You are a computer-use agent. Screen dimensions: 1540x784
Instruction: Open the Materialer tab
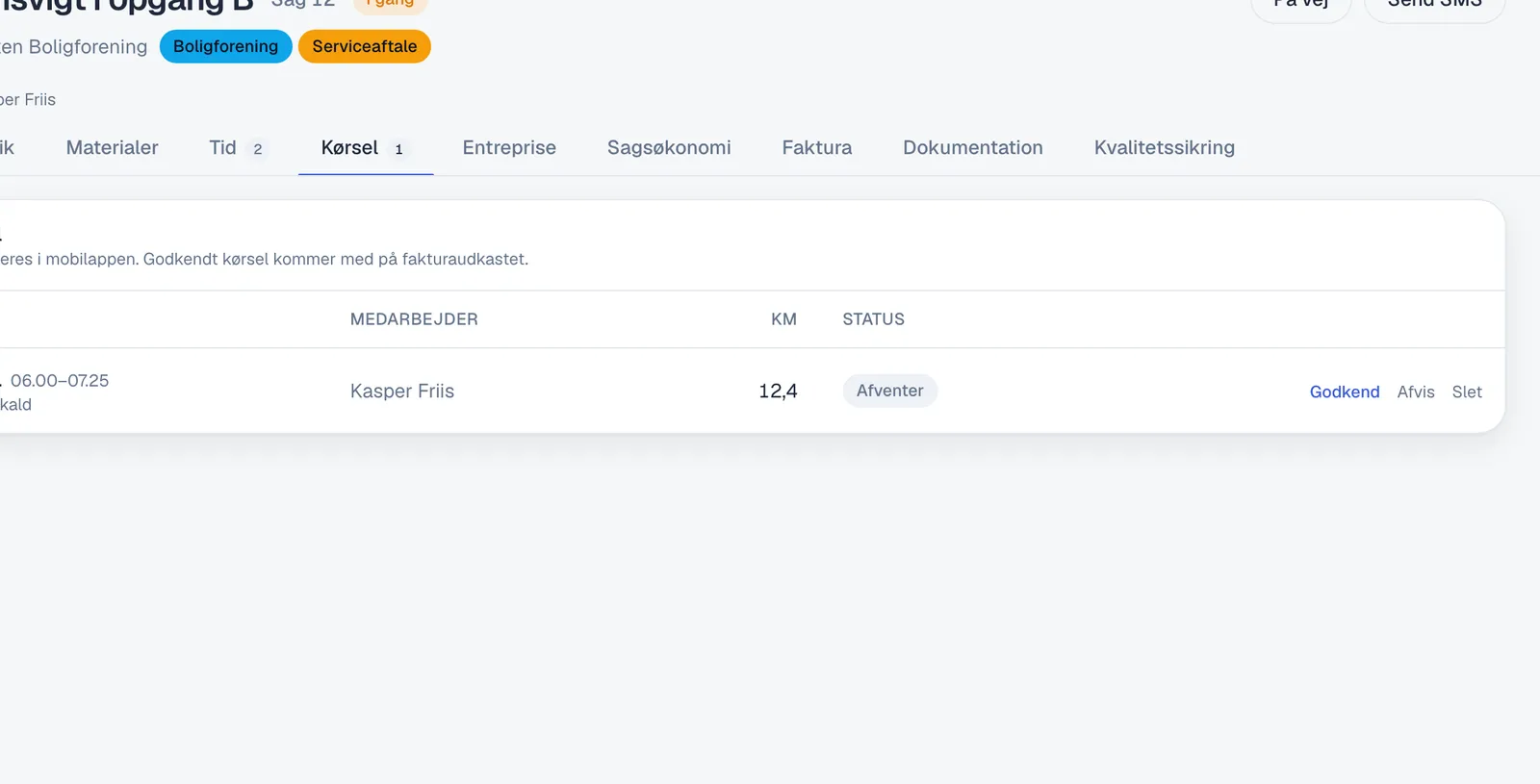point(112,148)
